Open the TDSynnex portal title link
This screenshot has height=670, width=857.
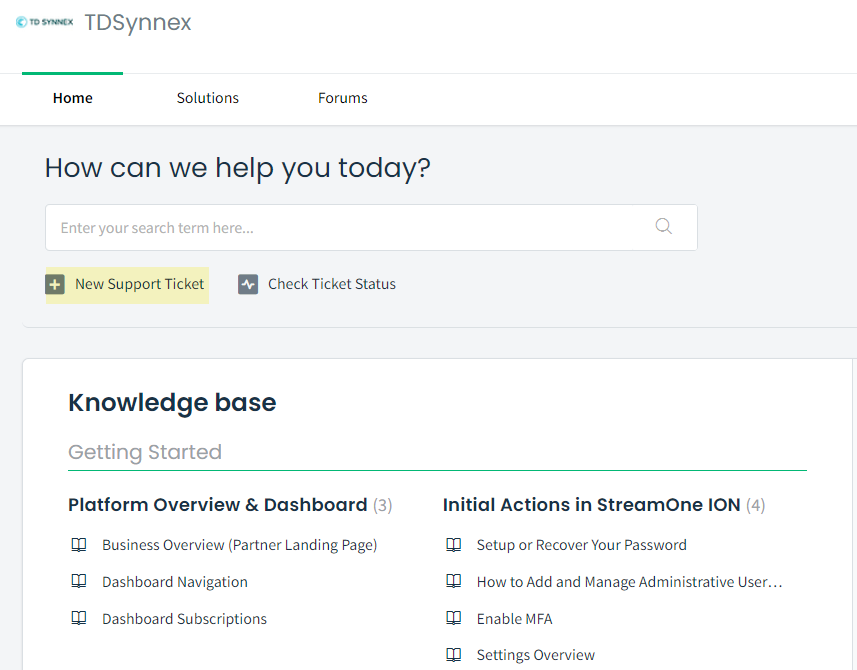tap(138, 23)
